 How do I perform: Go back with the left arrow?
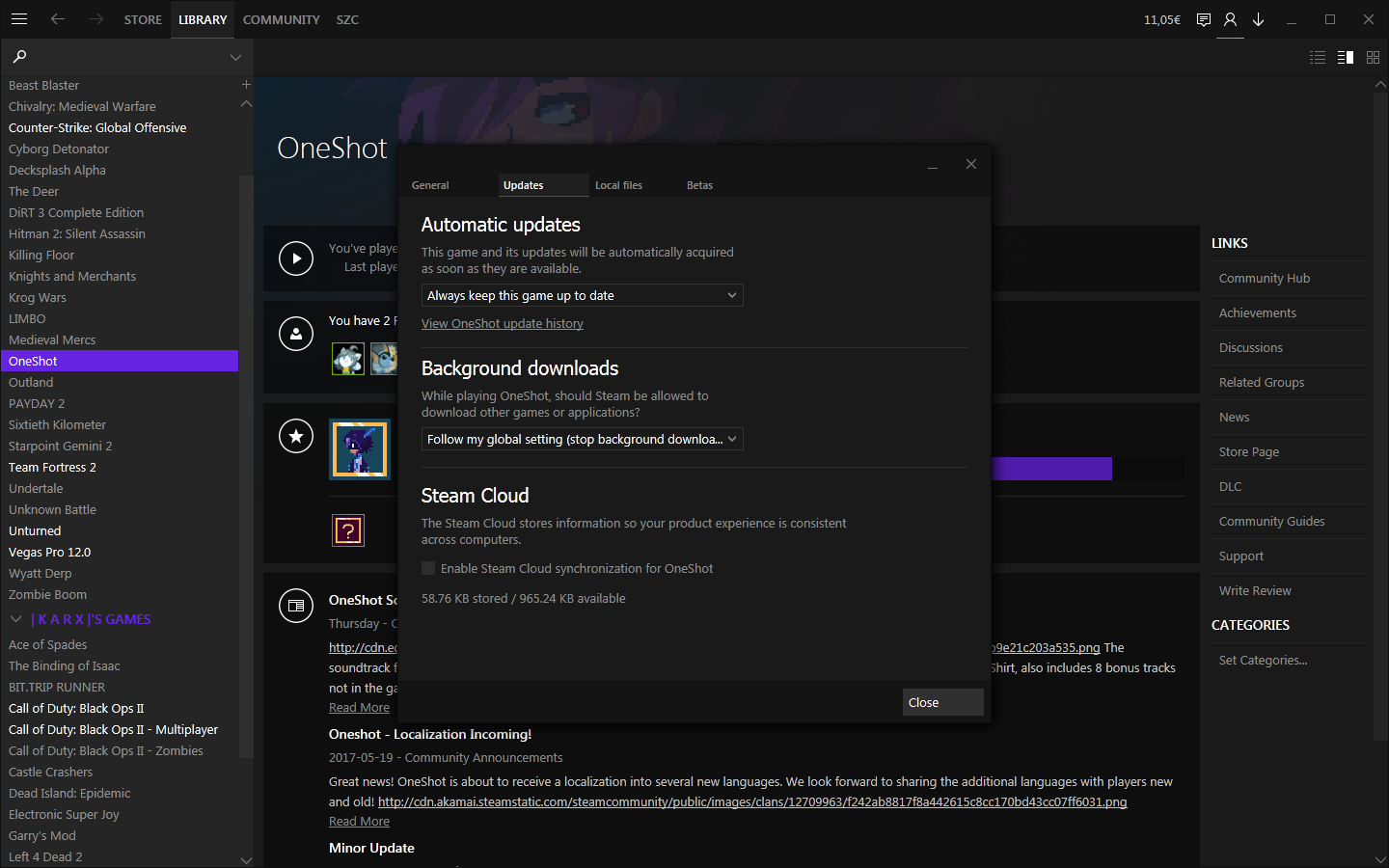pyautogui.click(x=58, y=19)
